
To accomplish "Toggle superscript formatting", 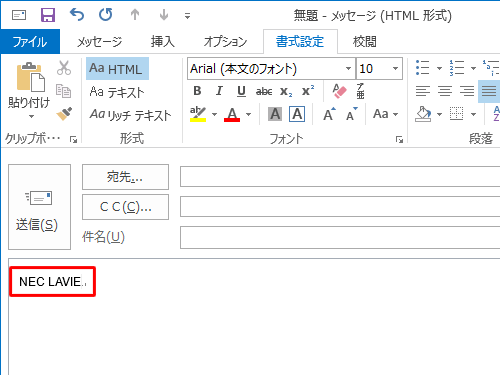I will click(x=308, y=91).
